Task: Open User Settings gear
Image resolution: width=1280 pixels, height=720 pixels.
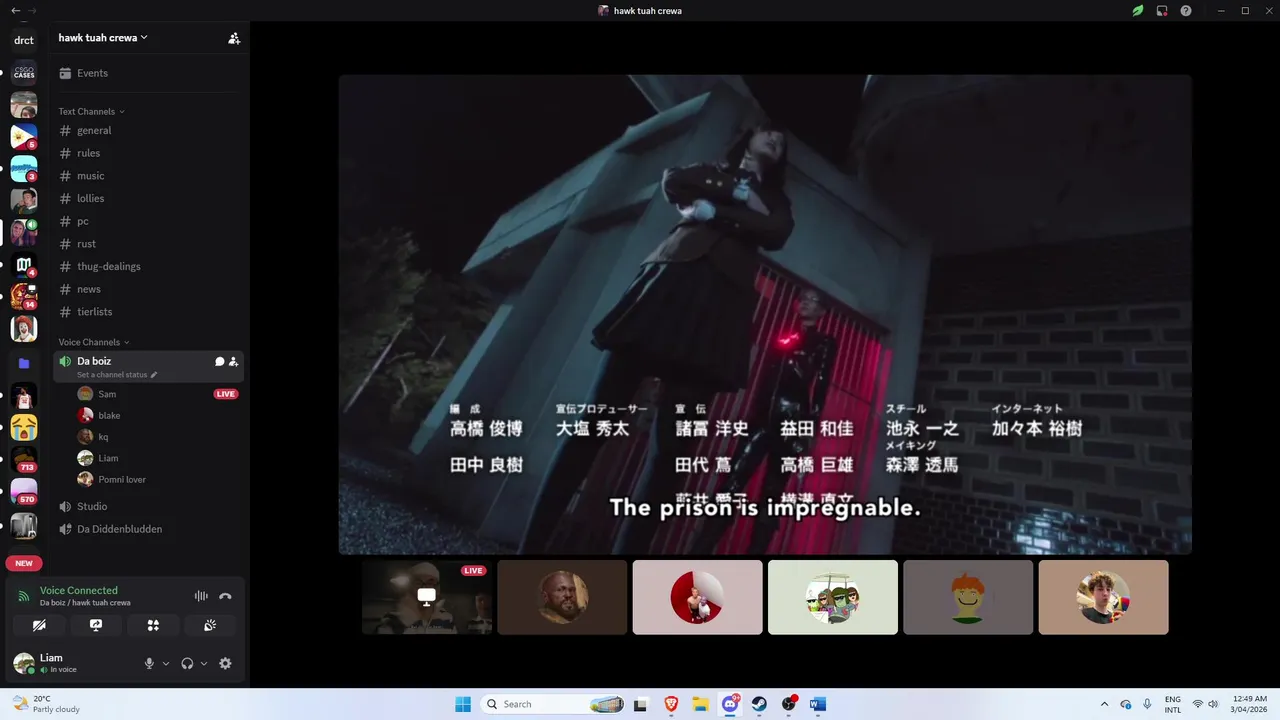Action: 225,664
